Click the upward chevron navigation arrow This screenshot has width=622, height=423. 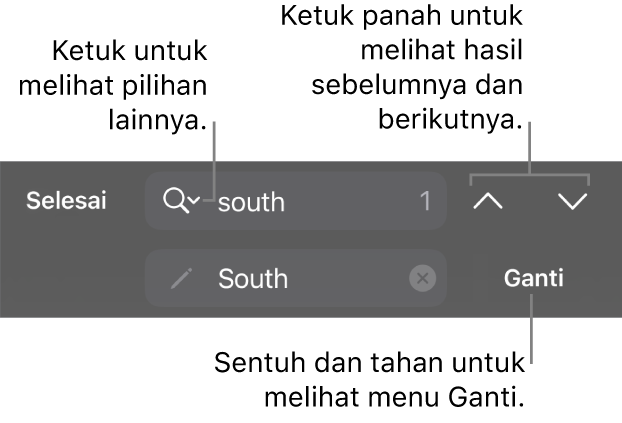click(x=488, y=201)
